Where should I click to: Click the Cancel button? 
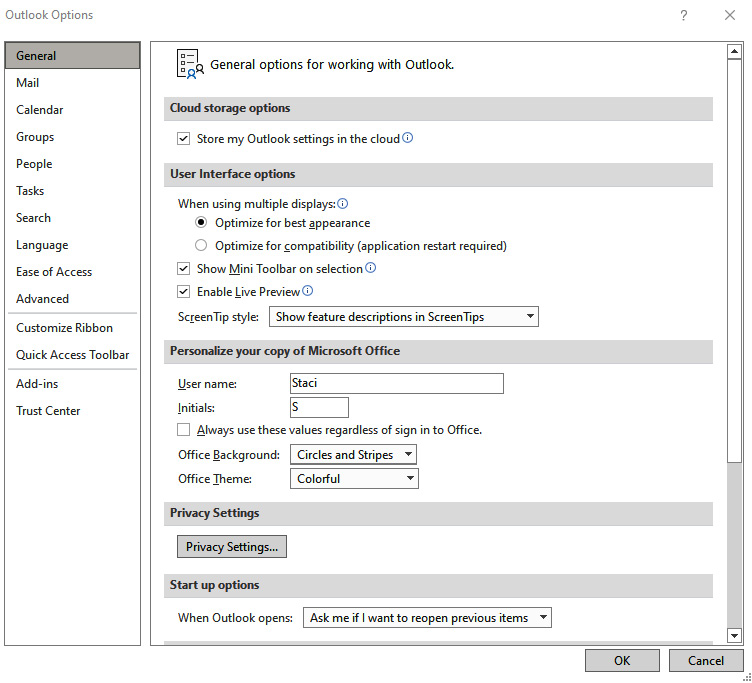coord(705,660)
